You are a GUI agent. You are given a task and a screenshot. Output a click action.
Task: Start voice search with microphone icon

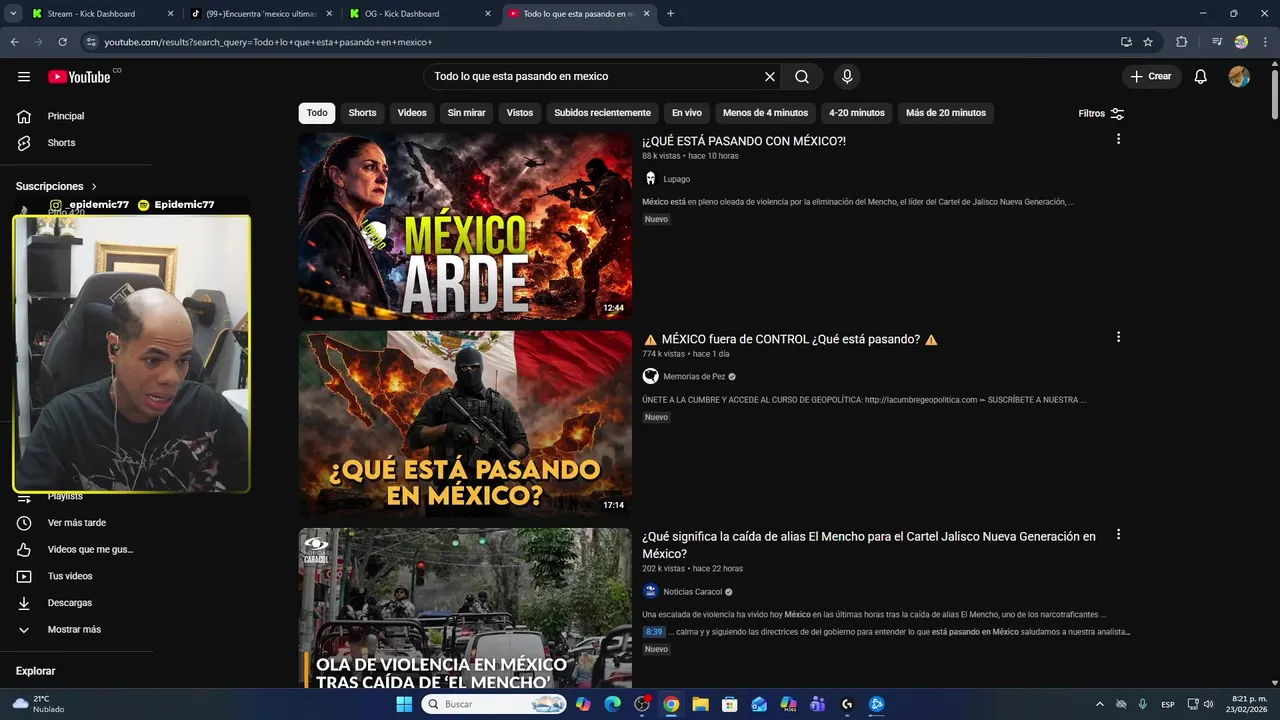click(847, 77)
